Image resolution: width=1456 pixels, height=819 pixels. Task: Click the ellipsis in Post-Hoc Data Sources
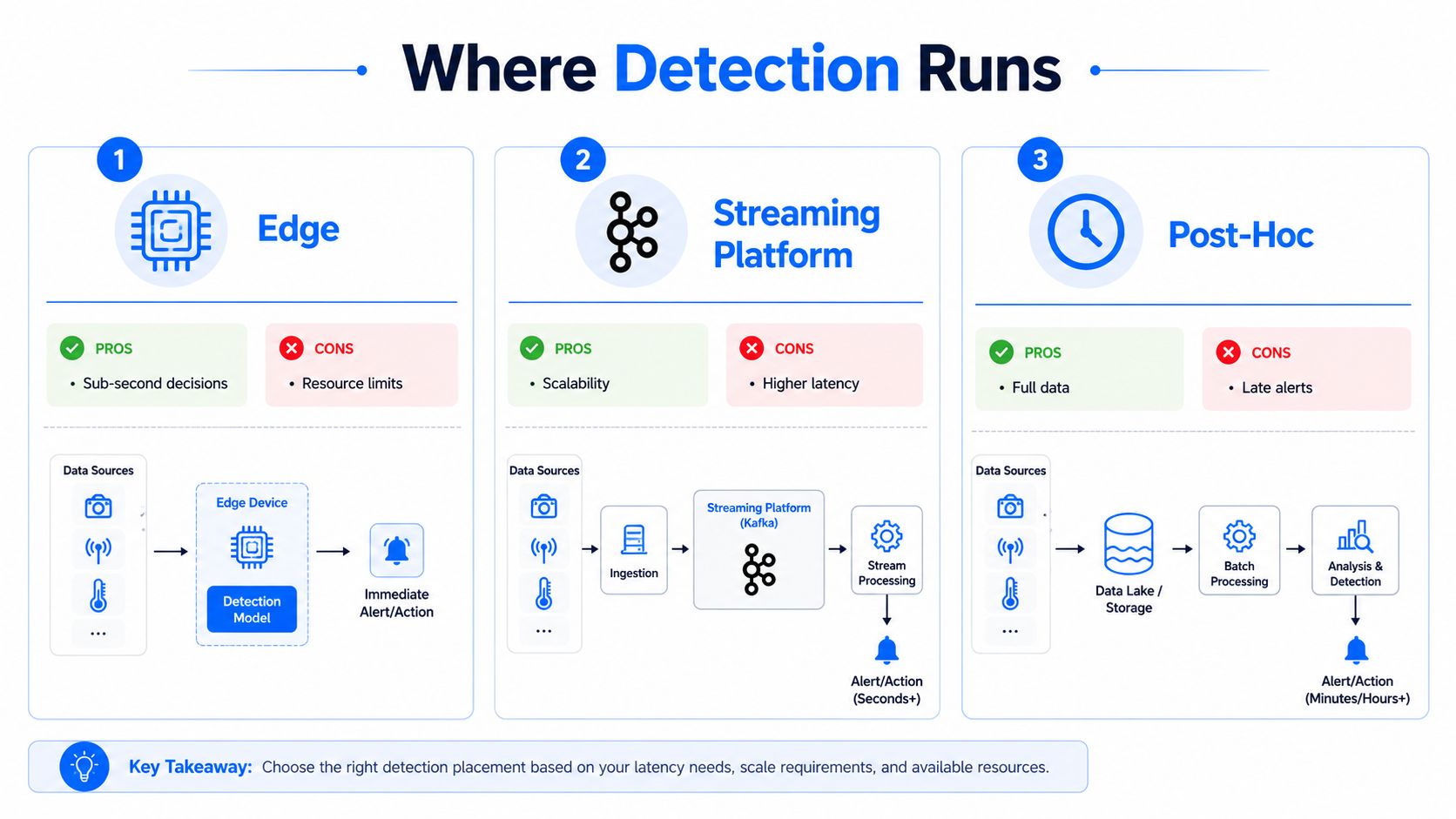pos(1010,632)
